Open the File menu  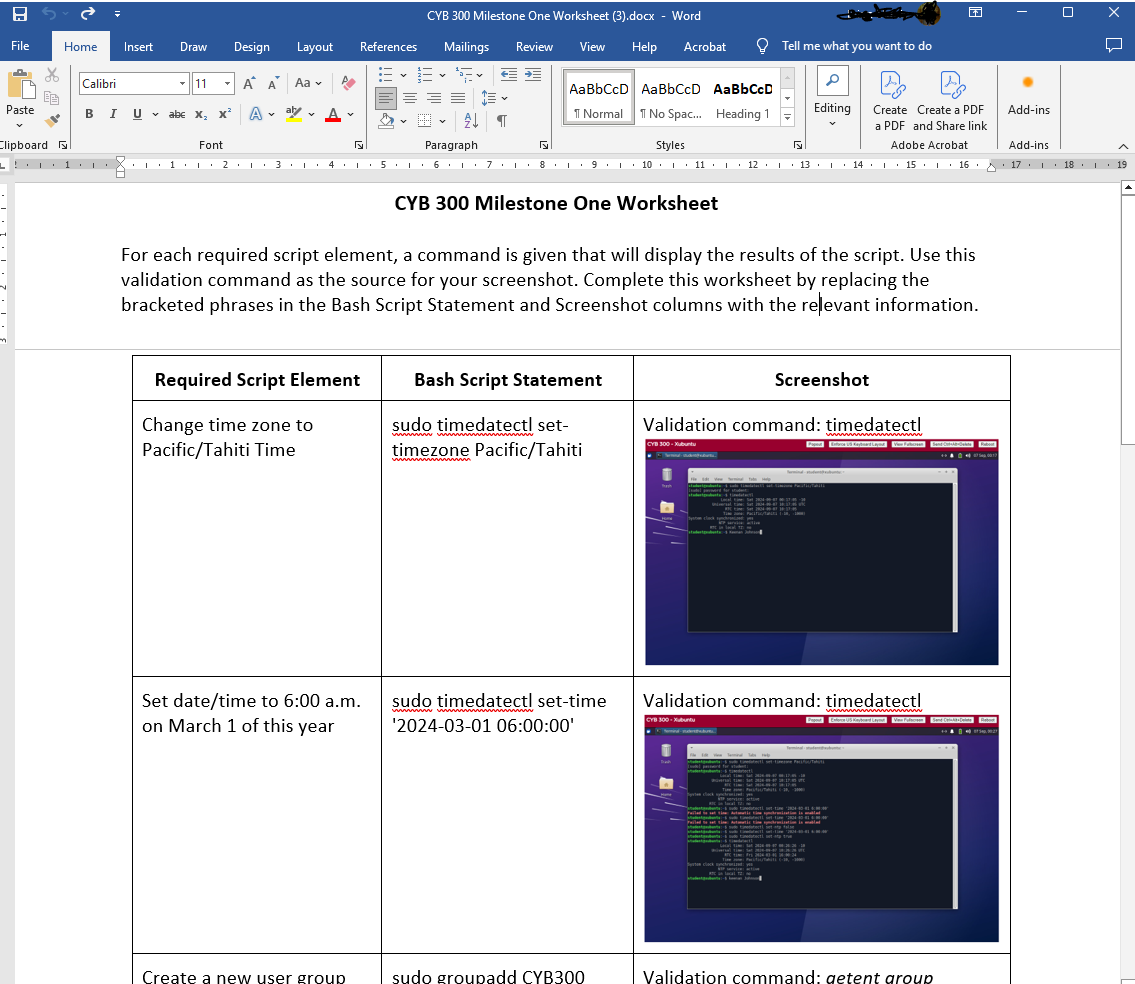click(x=20, y=46)
